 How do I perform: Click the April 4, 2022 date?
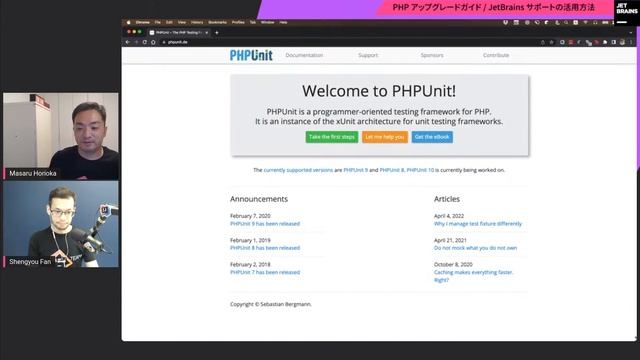(449, 216)
